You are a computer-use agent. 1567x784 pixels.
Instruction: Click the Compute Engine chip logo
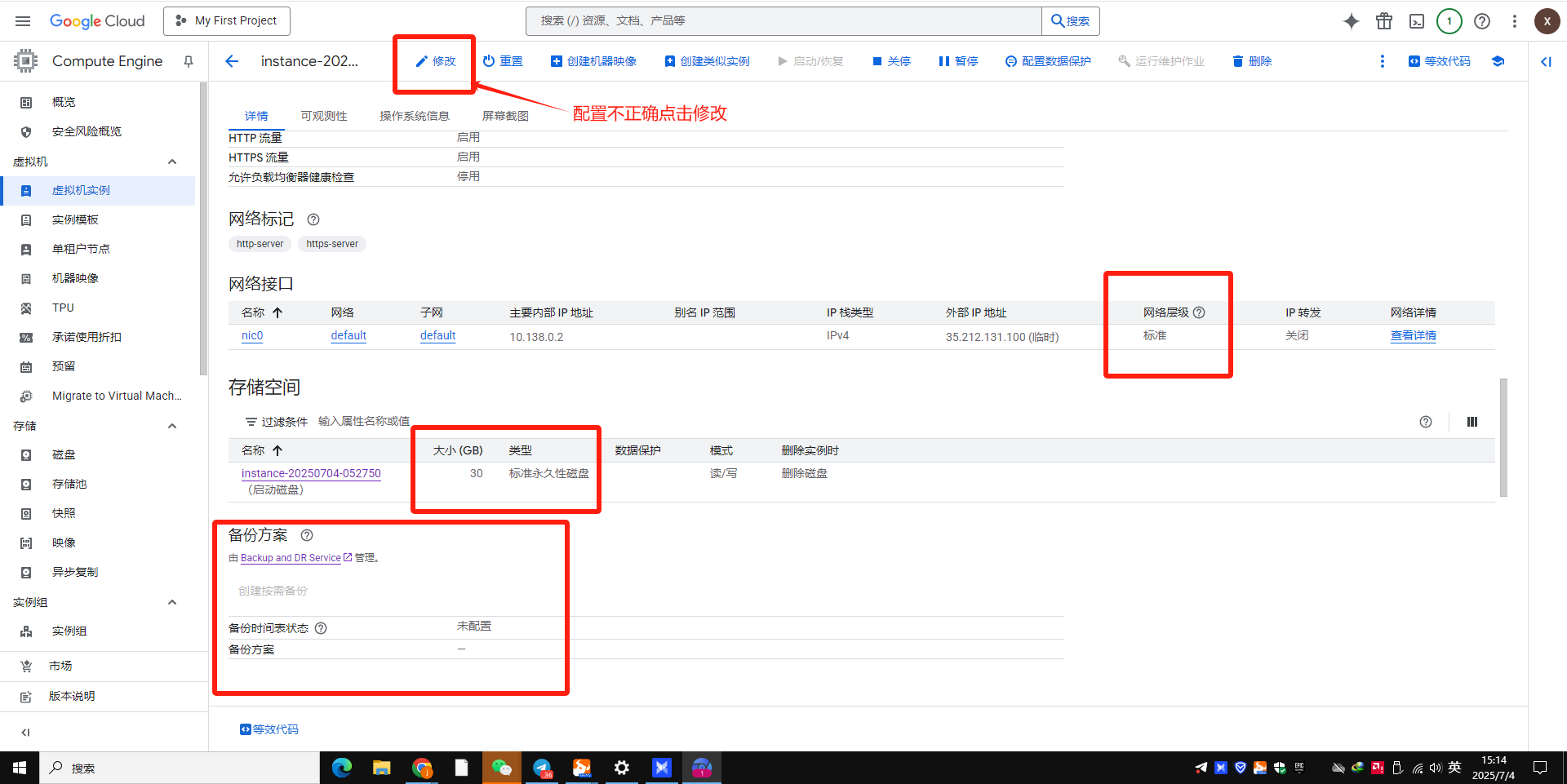tap(26, 61)
